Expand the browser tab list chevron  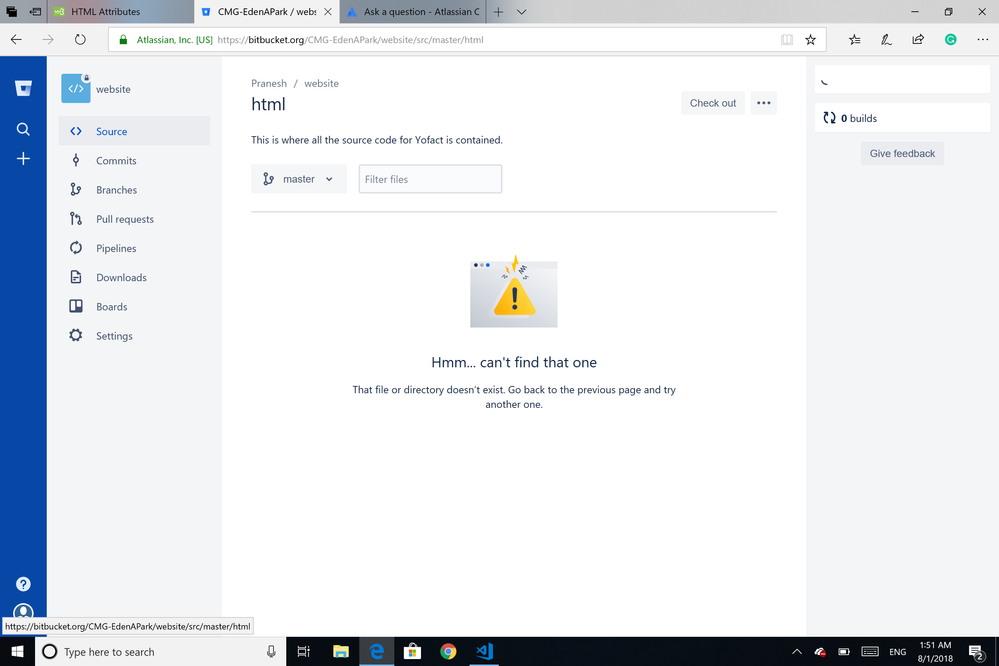pyautogui.click(x=521, y=12)
